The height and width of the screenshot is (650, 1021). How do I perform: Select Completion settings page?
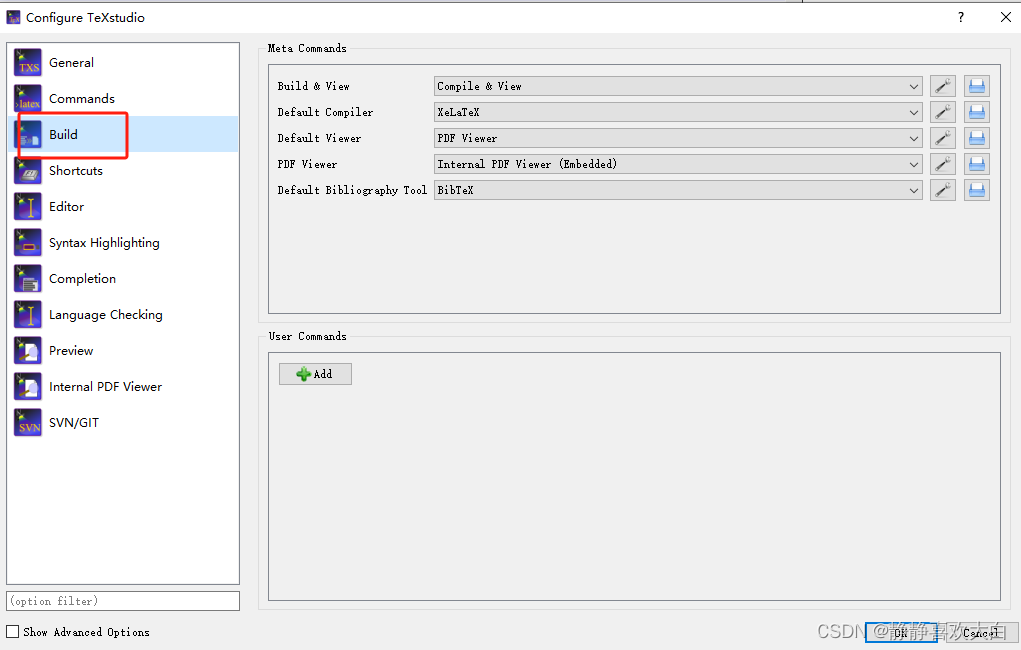(x=123, y=279)
